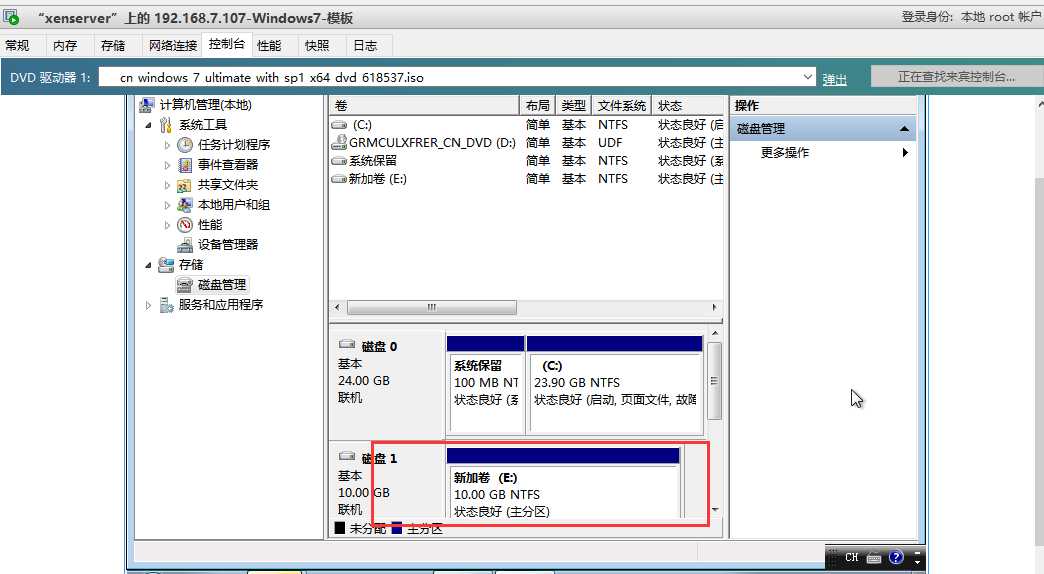This screenshot has height=574, width=1044.
Task: Click the 正在查找来宾控制台 button
Action: (957, 77)
